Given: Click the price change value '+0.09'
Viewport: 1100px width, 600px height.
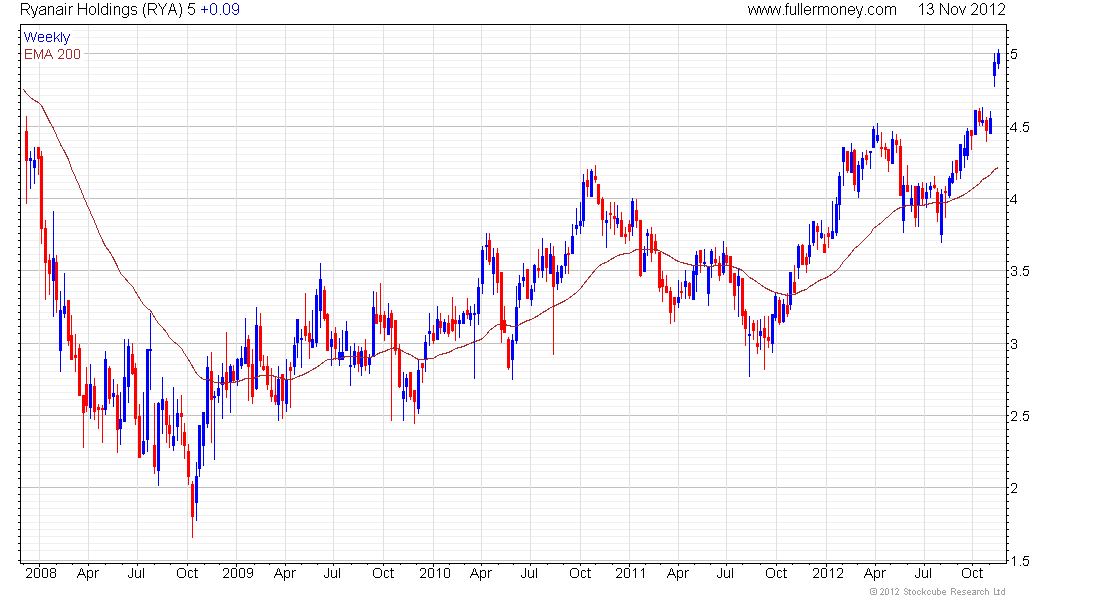Looking at the screenshot, I should point(220,10).
